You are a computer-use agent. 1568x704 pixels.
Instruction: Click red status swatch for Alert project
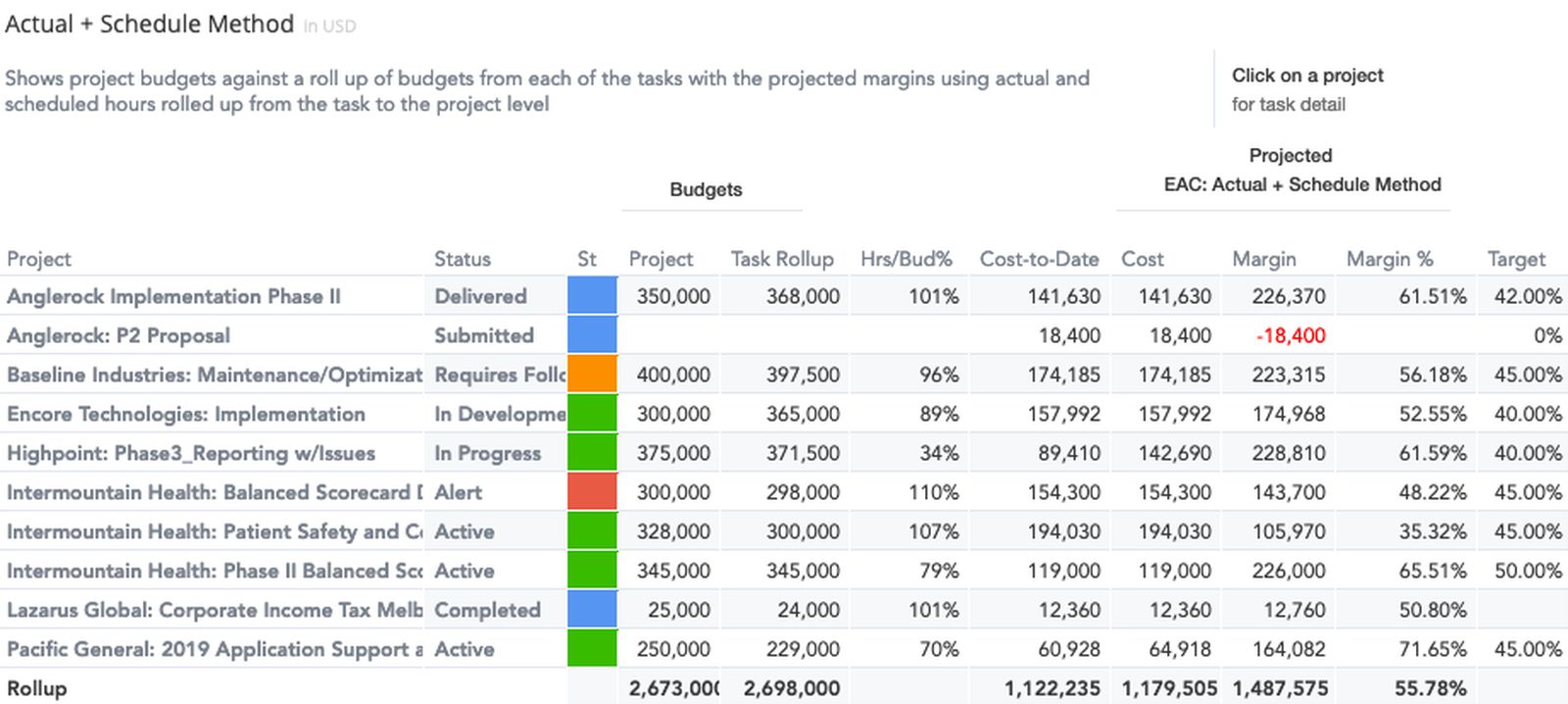[x=593, y=492]
